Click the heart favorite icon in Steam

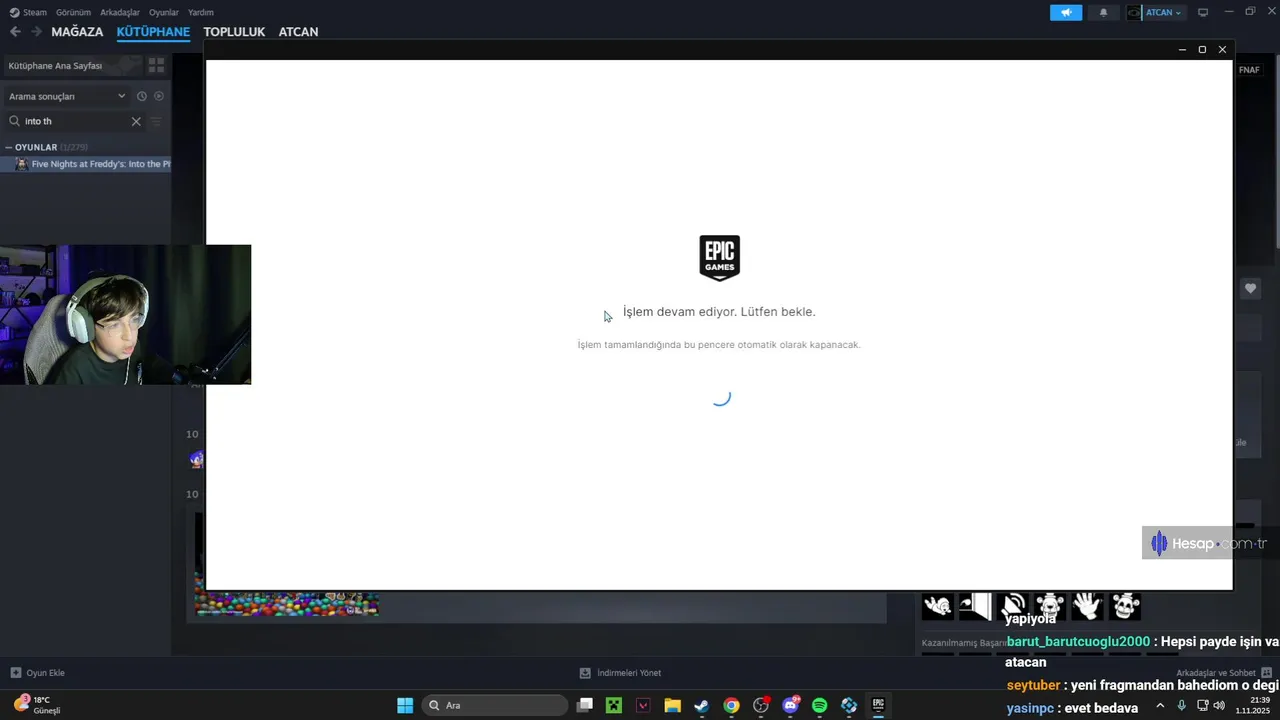click(x=1250, y=288)
